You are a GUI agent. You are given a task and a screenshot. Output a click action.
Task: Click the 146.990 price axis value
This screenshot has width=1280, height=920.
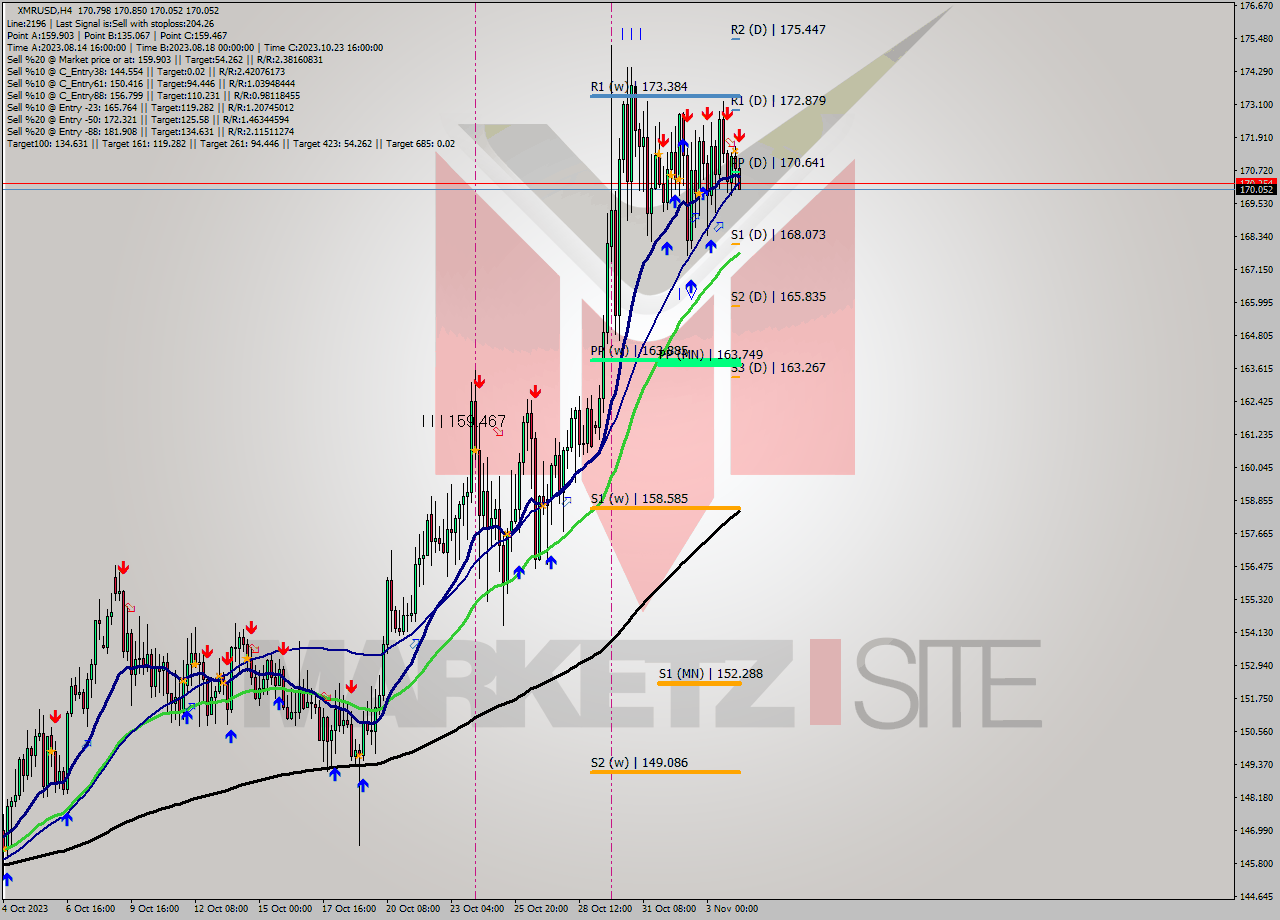pos(1256,831)
